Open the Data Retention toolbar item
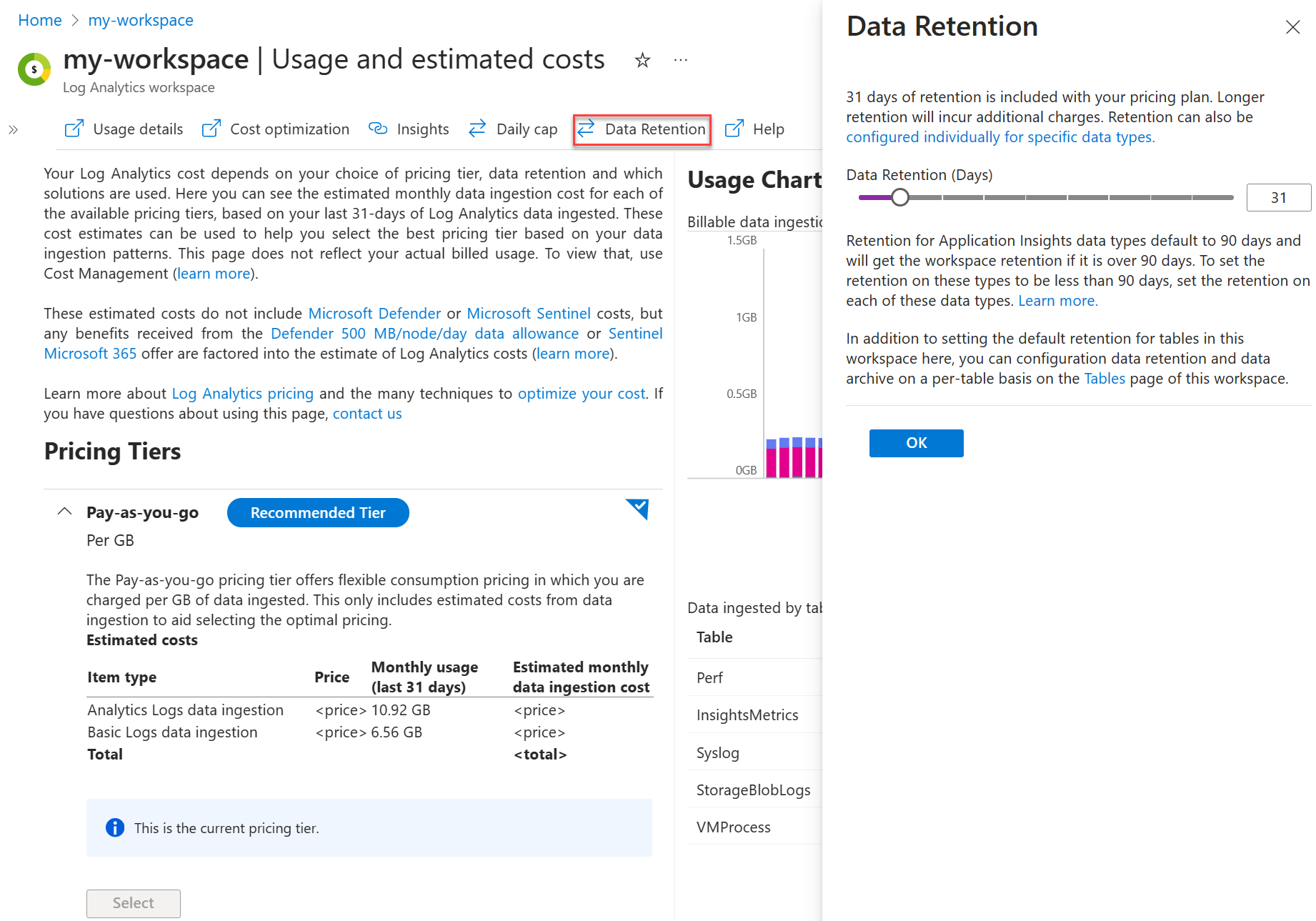 (x=642, y=129)
